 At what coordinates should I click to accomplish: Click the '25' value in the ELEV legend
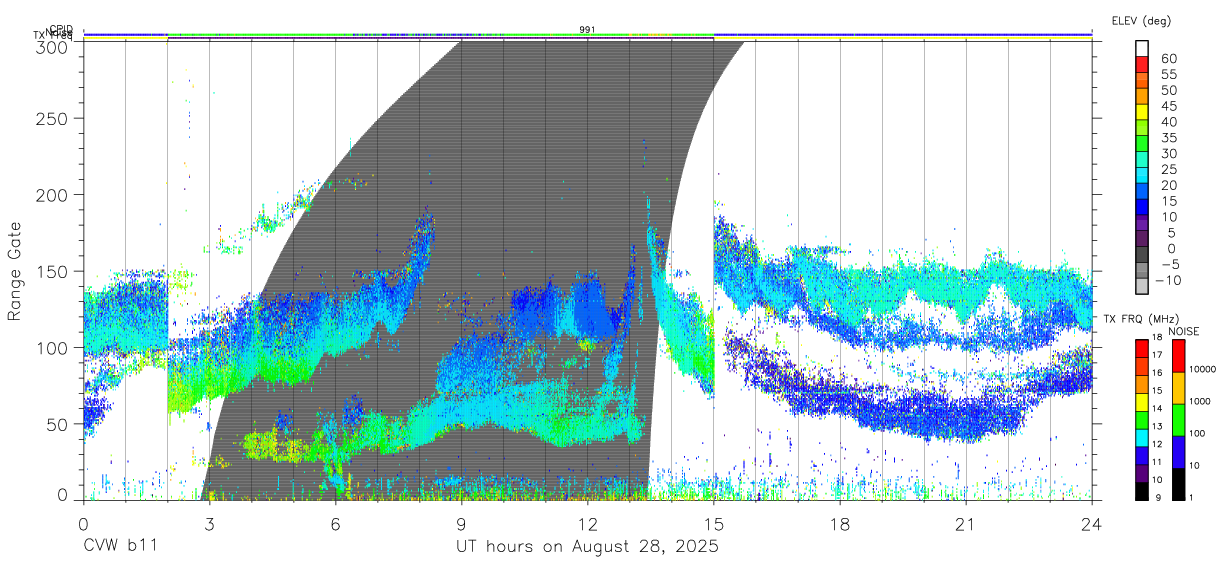pos(1168,169)
